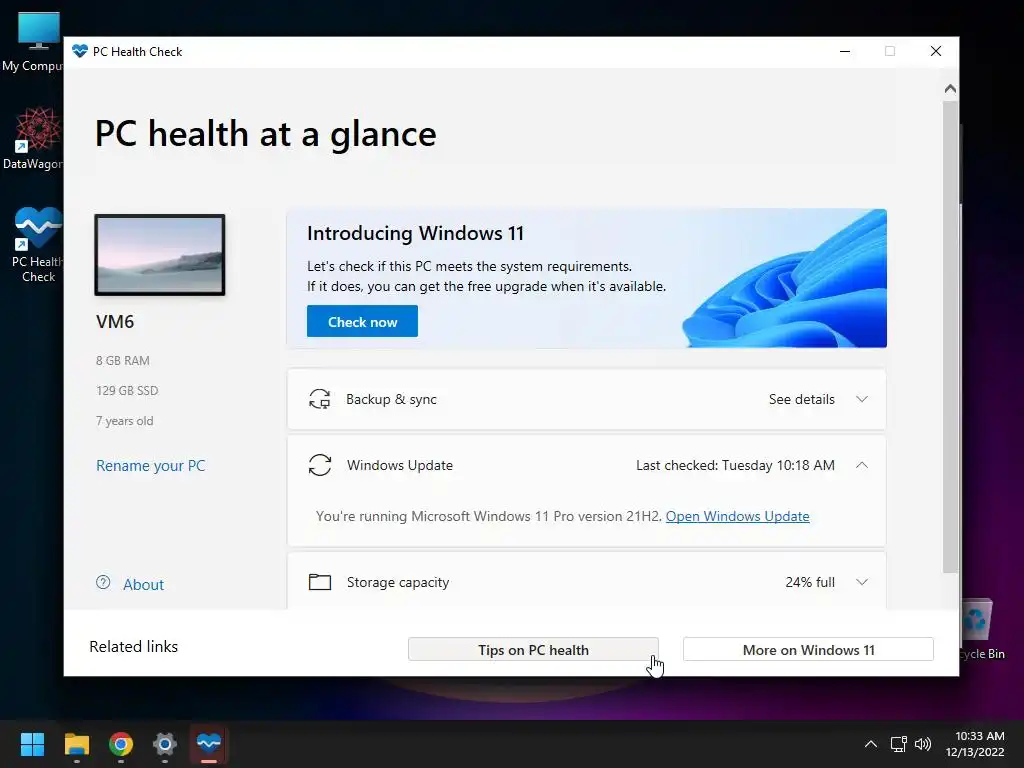Launch Google Chrome from the taskbar

[x=121, y=744]
